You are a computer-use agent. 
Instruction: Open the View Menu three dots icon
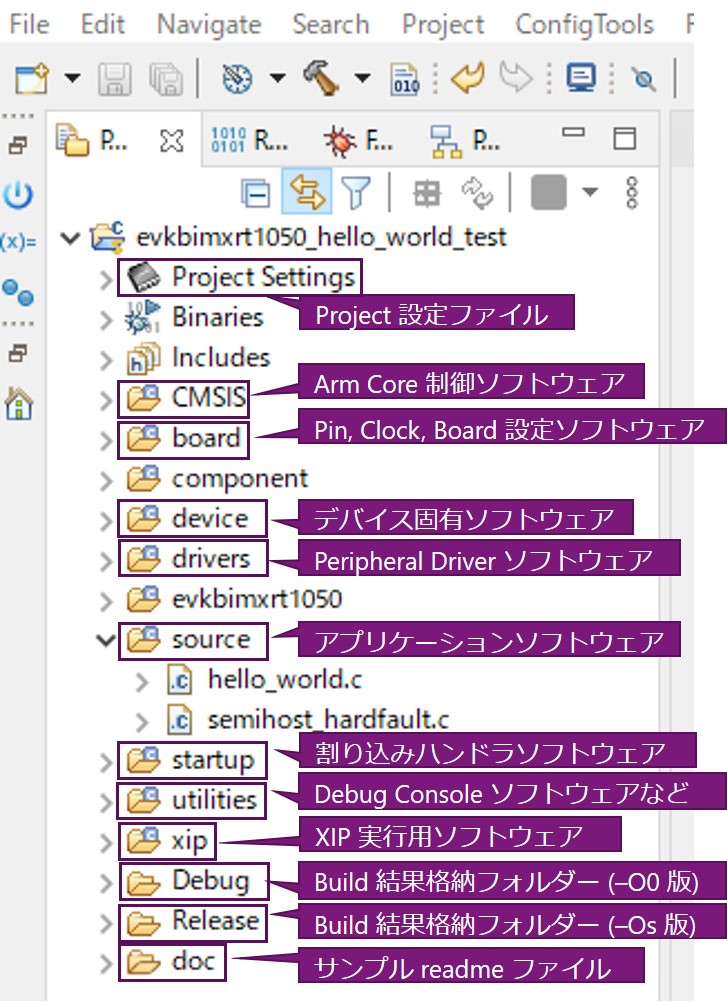(x=632, y=192)
